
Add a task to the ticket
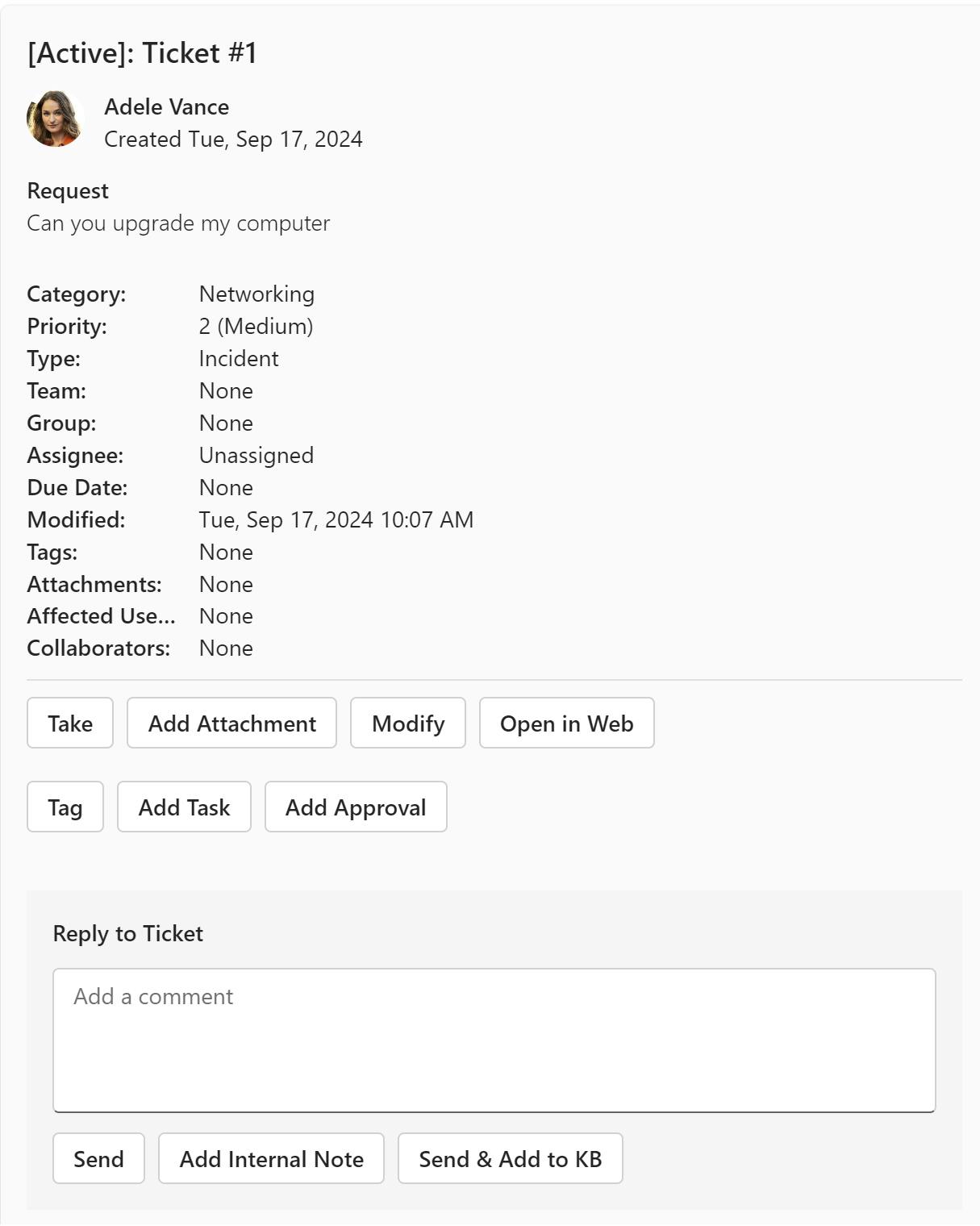pos(184,807)
